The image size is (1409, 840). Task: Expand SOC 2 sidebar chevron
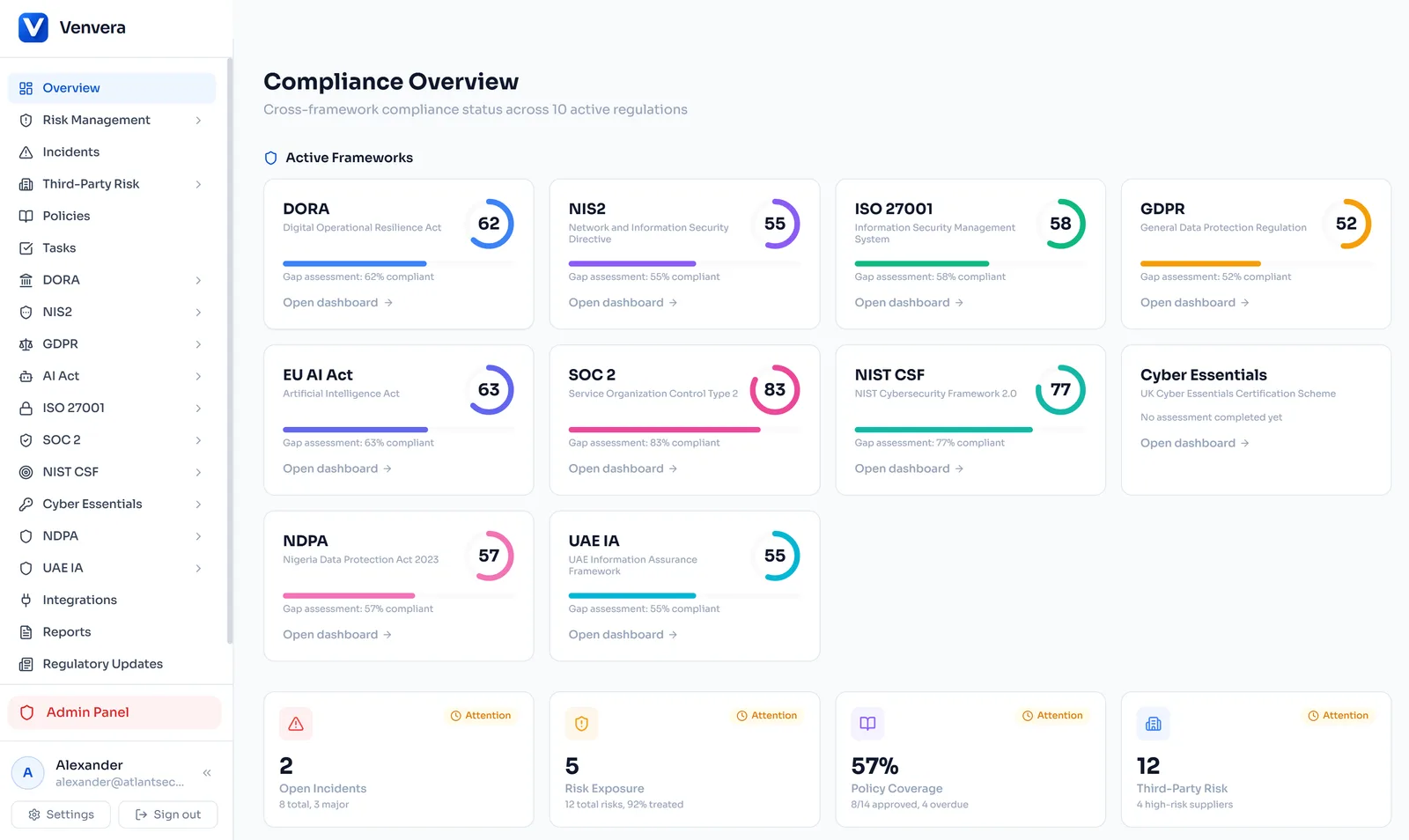click(x=198, y=440)
